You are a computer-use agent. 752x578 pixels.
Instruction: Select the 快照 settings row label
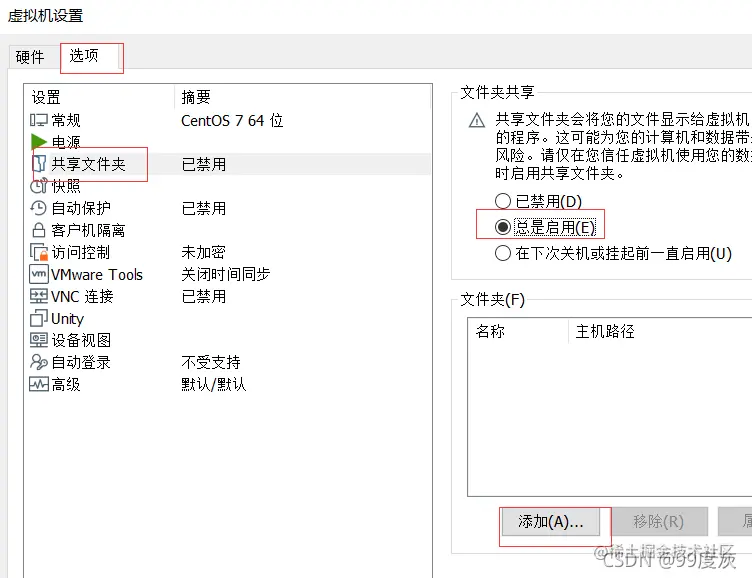66,186
